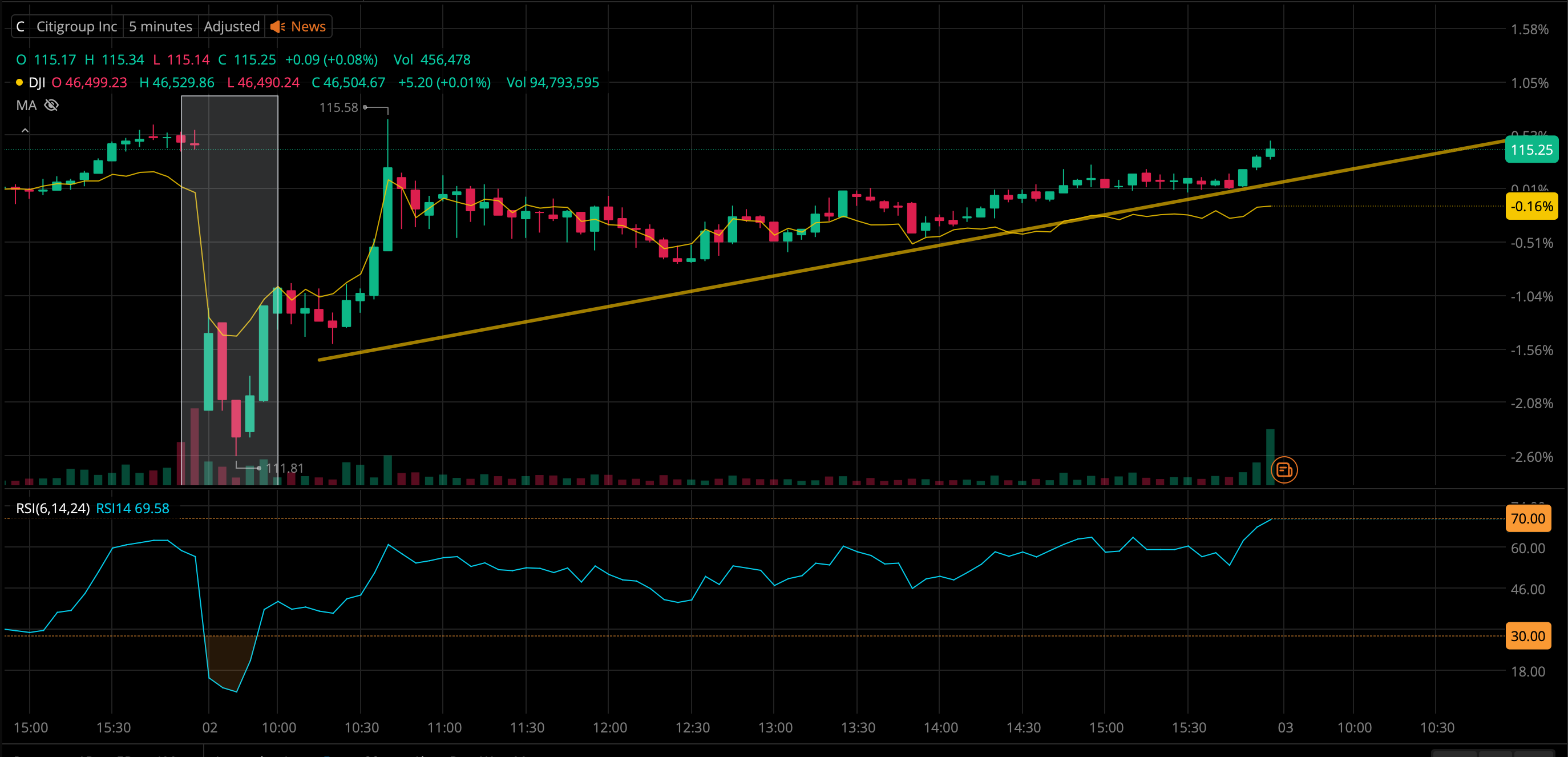
Task: Click the Citigroup Inc stock name
Action: tap(76, 27)
